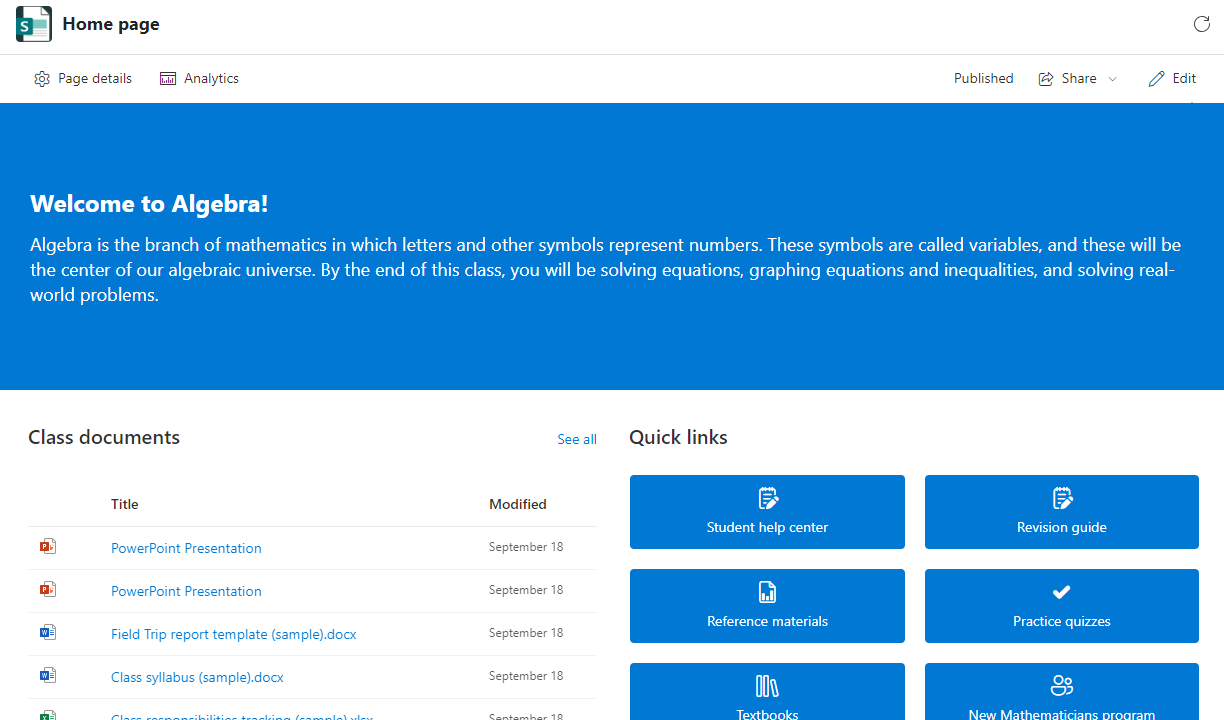
Task: Open Page details via the gear icon
Action: tap(42, 78)
